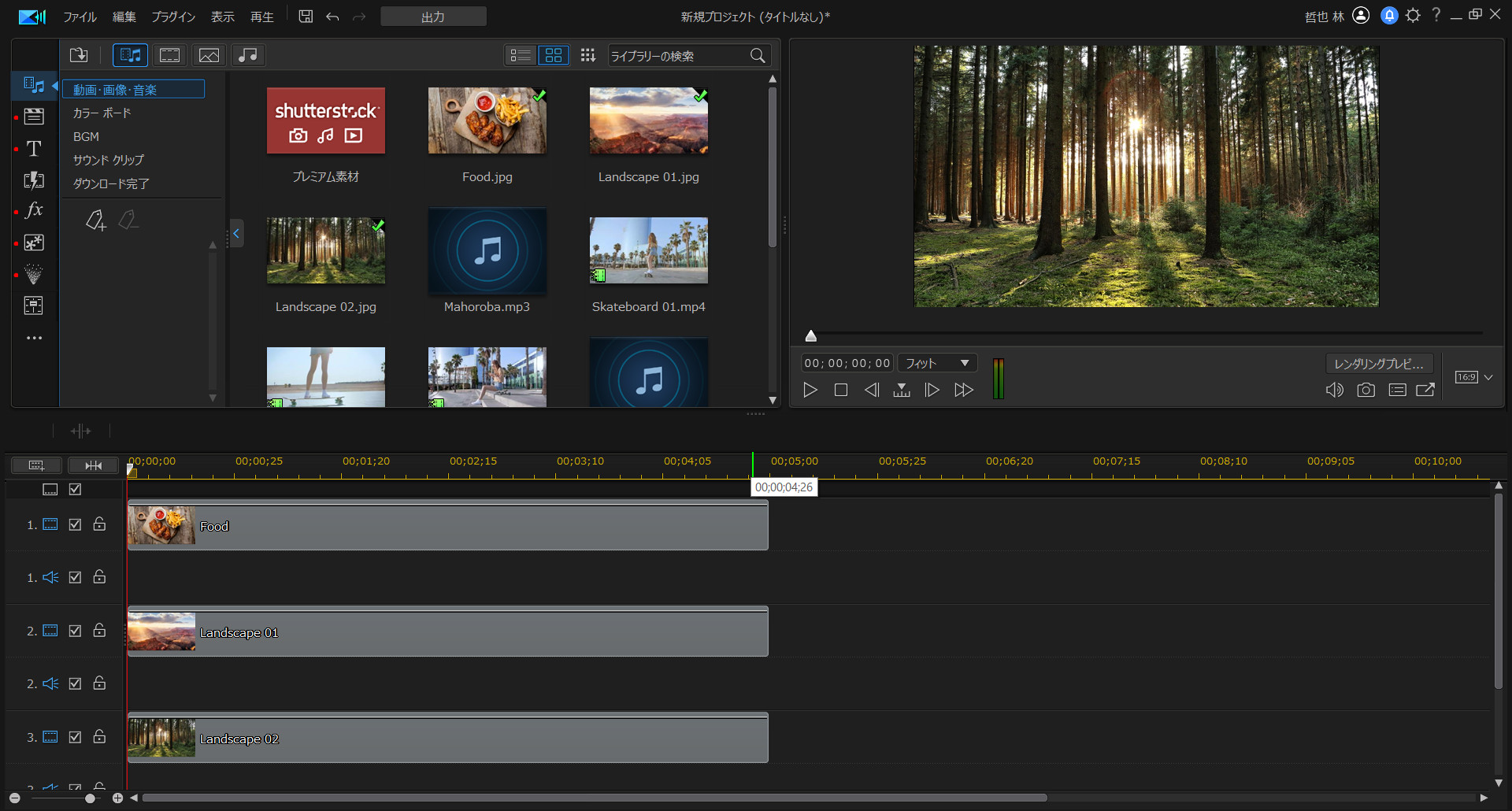The height and width of the screenshot is (811, 1512).
Task: Open the ファイル menu
Action: [x=80, y=17]
